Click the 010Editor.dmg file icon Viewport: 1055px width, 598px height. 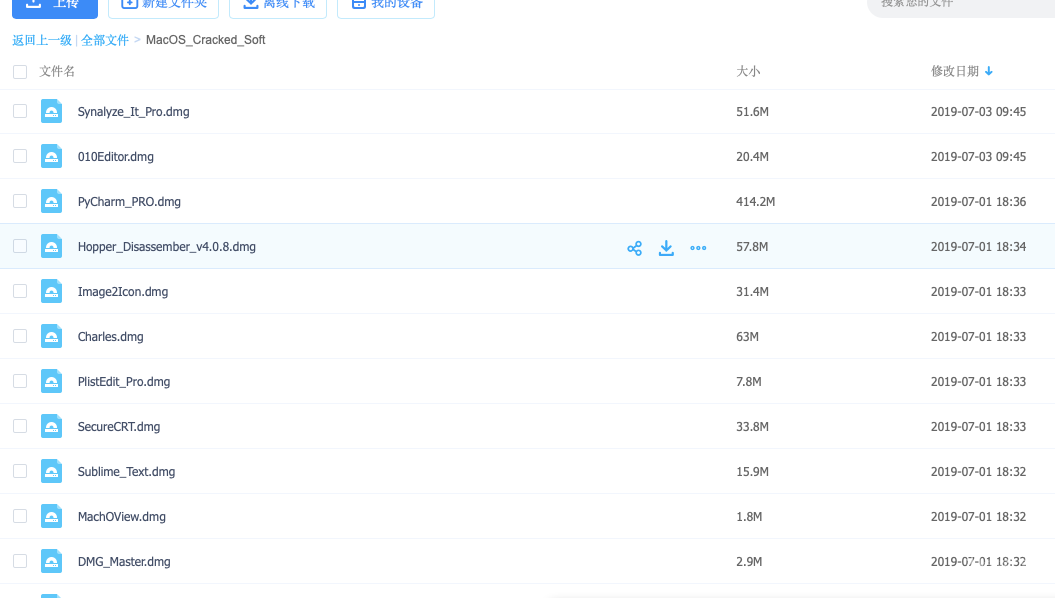click(x=51, y=157)
